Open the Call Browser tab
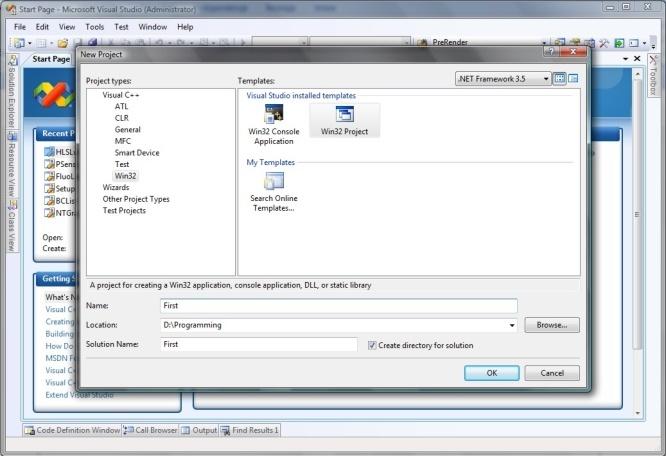 point(150,430)
